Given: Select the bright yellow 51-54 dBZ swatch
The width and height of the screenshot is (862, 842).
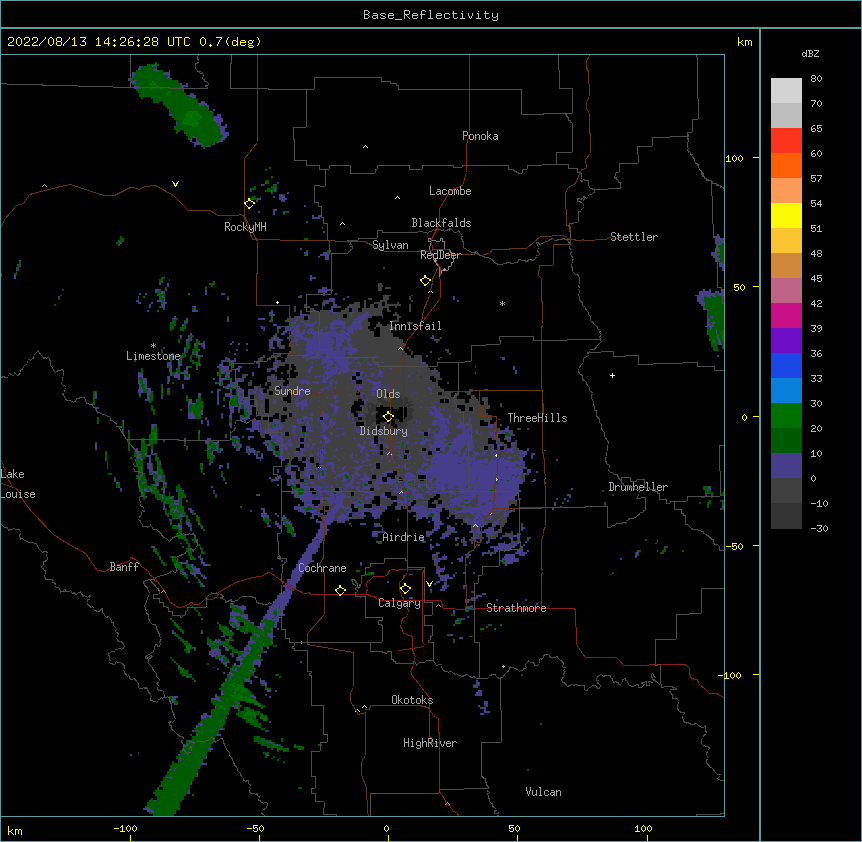Looking at the screenshot, I should coord(786,215).
